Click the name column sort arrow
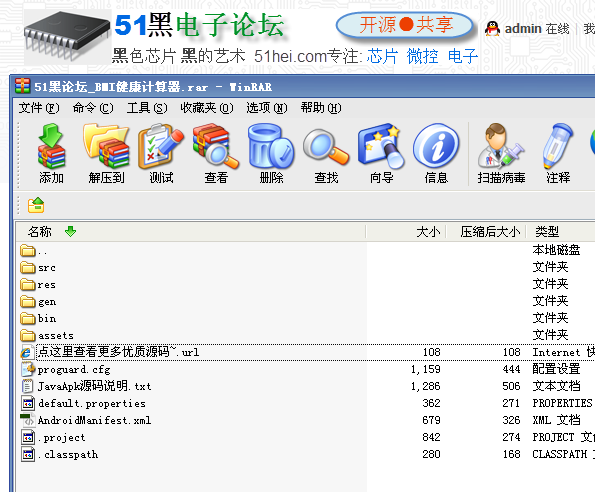This screenshot has height=492, width=595. (x=71, y=231)
